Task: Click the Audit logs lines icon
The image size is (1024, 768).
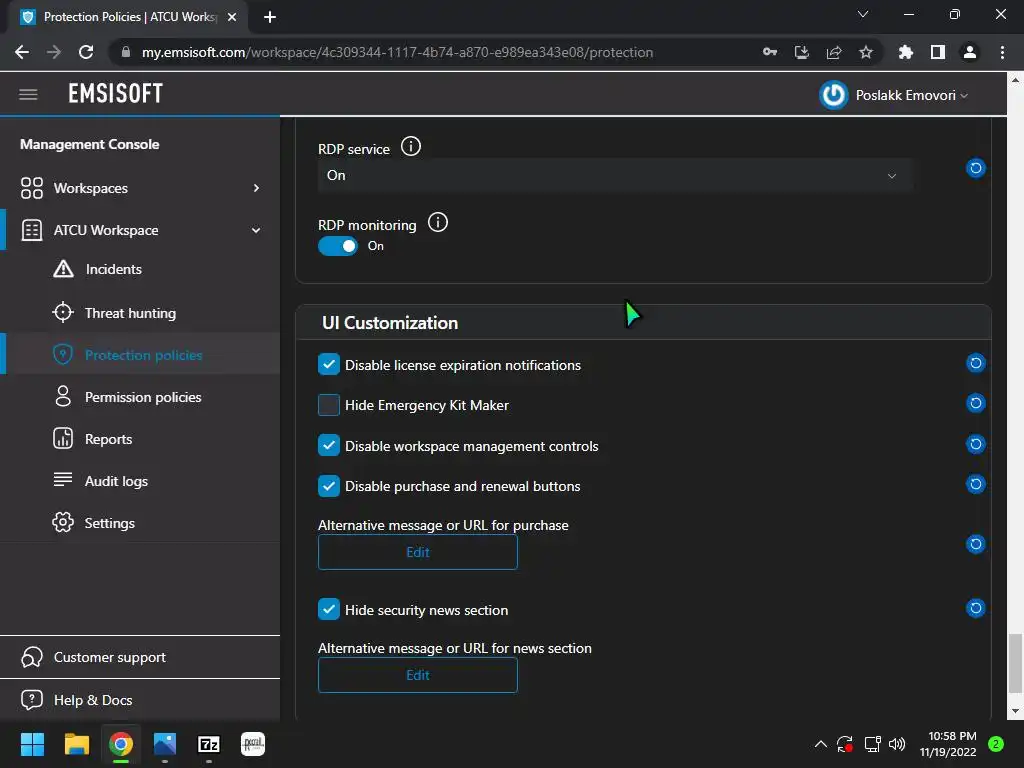Action: [63, 479]
